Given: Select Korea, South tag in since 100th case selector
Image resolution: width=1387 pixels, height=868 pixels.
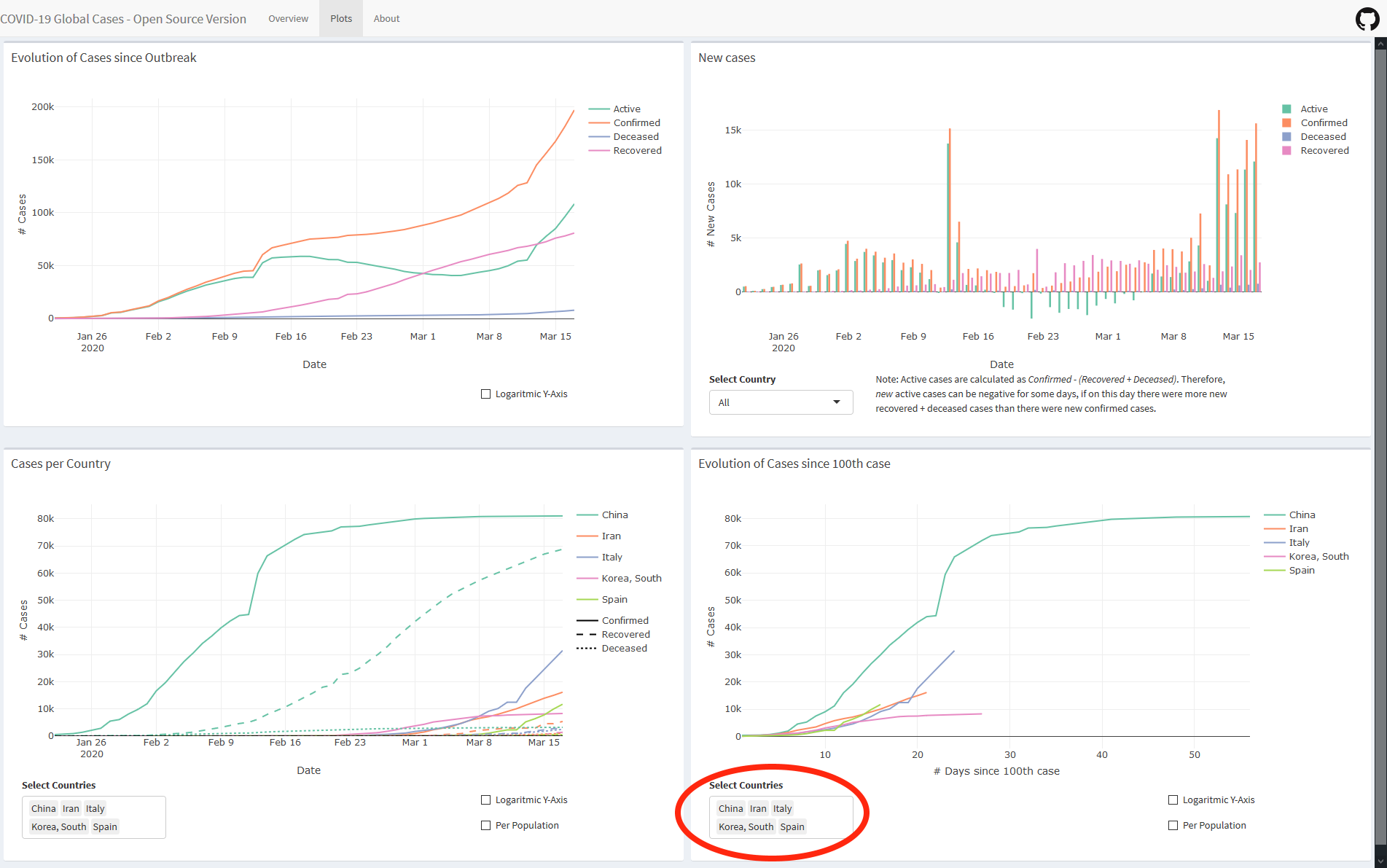Looking at the screenshot, I should (746, 827).
